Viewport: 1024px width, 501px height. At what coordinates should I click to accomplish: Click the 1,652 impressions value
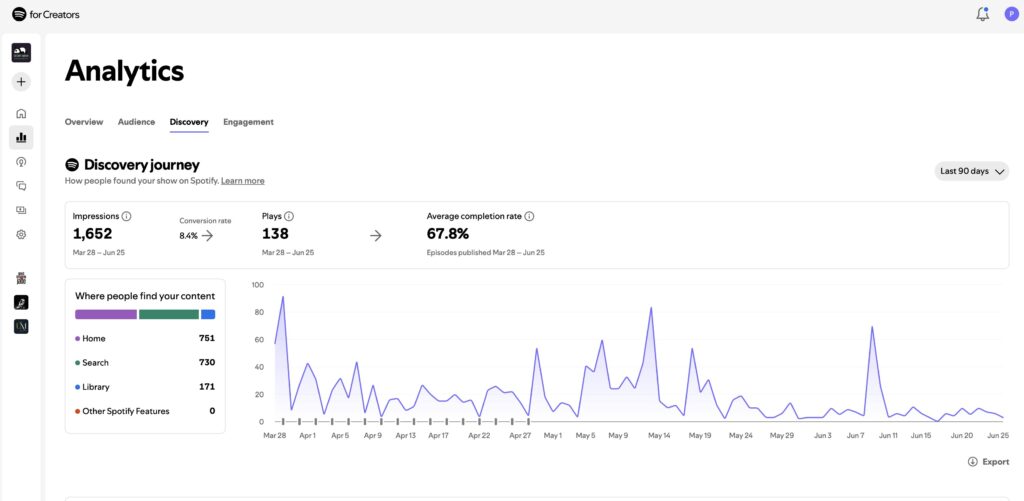click(x=92, y=234)
